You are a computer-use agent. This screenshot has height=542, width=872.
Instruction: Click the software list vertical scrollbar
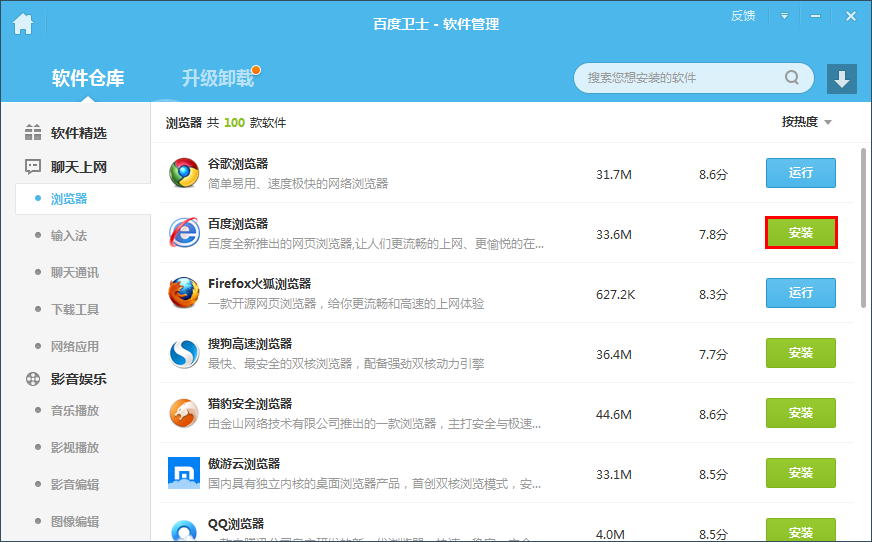pyautogui.click(x=863, y=228)
